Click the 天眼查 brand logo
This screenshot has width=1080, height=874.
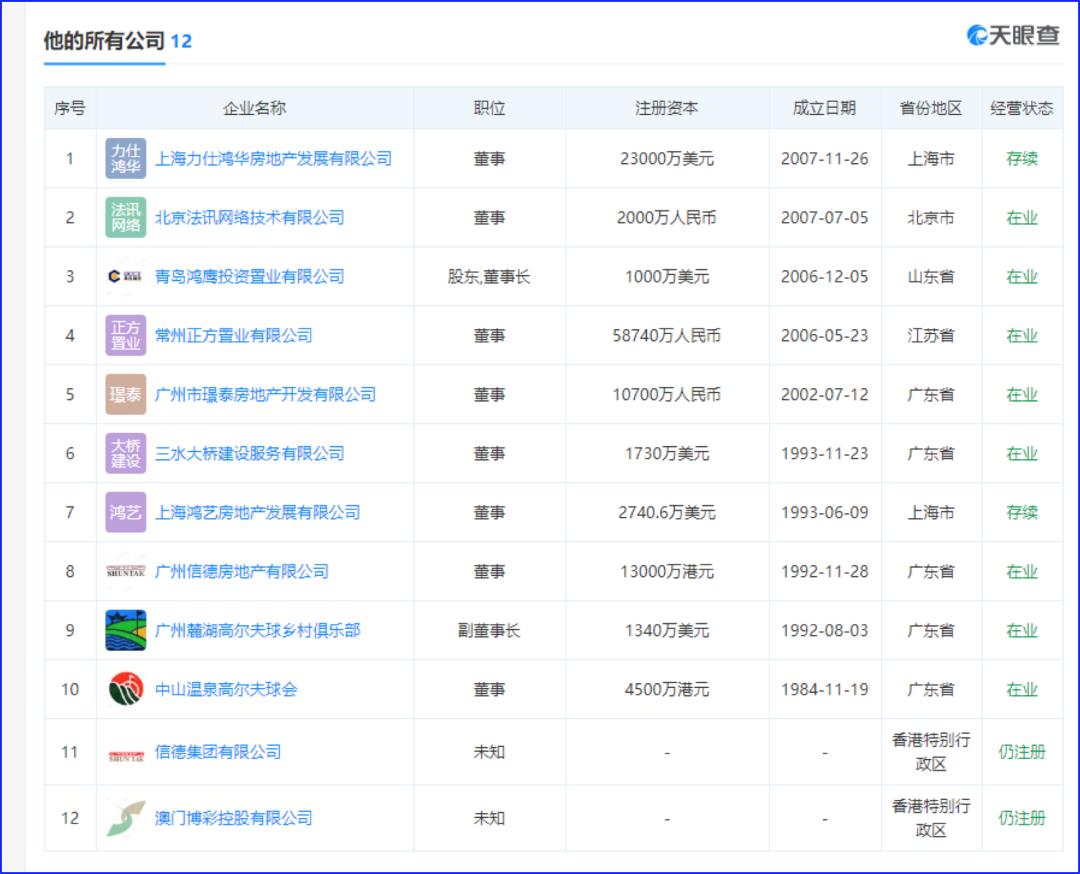point(1013,36)
